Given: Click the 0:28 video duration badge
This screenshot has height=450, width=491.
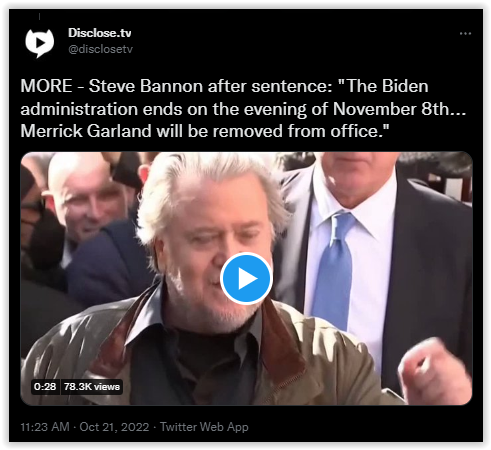Looking at the screenshot, I should 45,387.
